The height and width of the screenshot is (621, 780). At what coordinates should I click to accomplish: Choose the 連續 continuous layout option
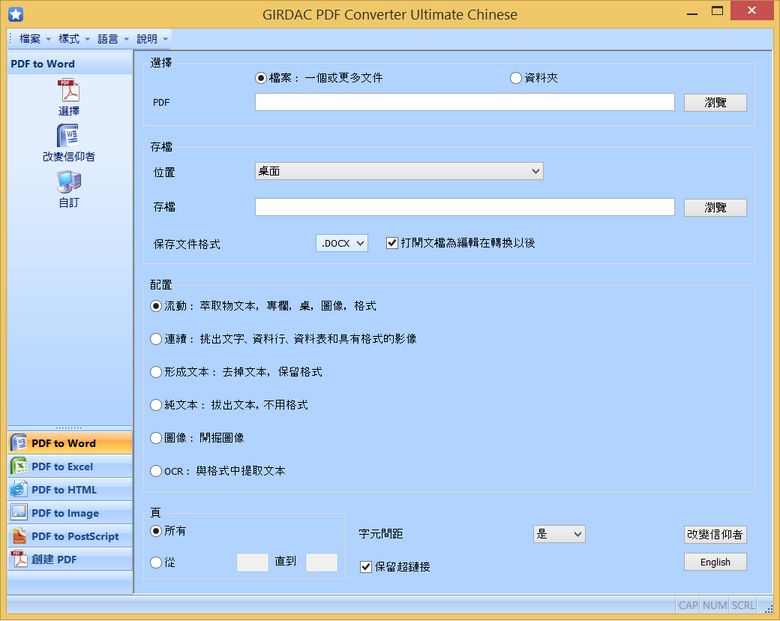click(156, 339)
